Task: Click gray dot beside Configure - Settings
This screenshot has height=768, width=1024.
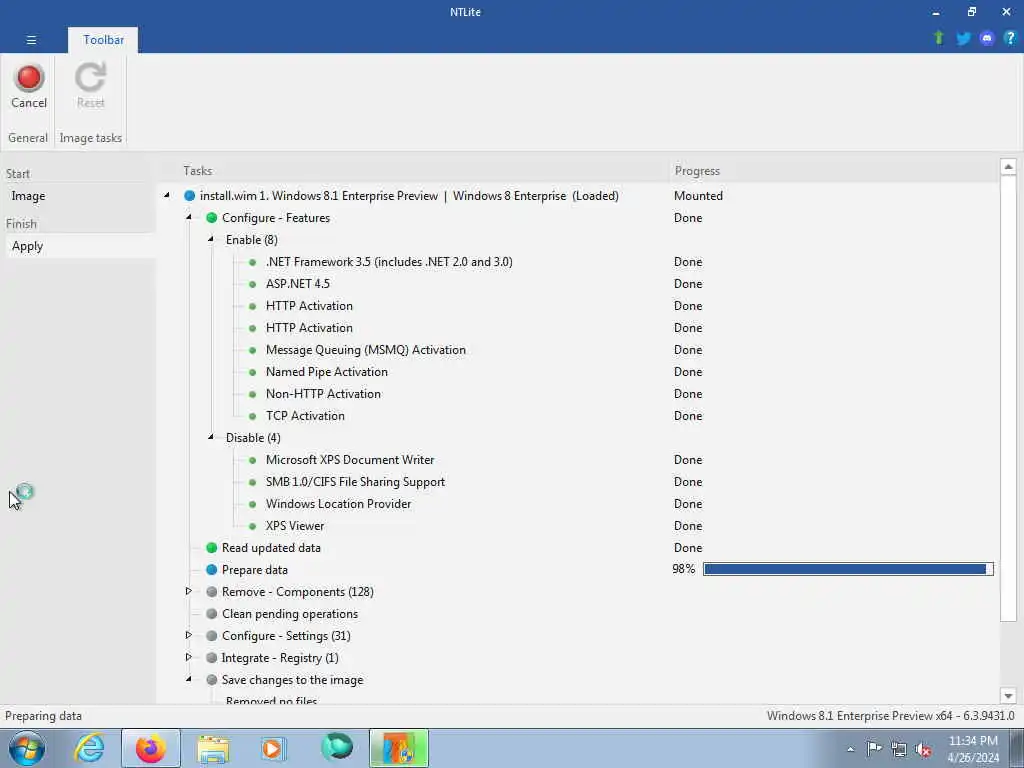Action: point(212,636)
